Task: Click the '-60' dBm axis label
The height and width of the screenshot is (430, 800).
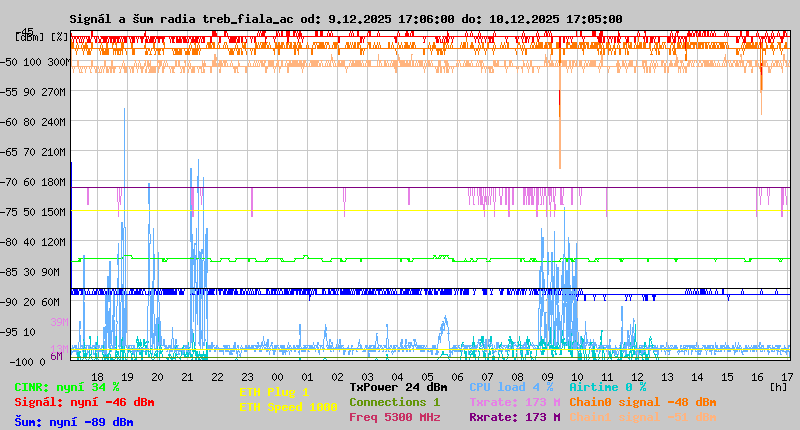Action: pos(9,122)
